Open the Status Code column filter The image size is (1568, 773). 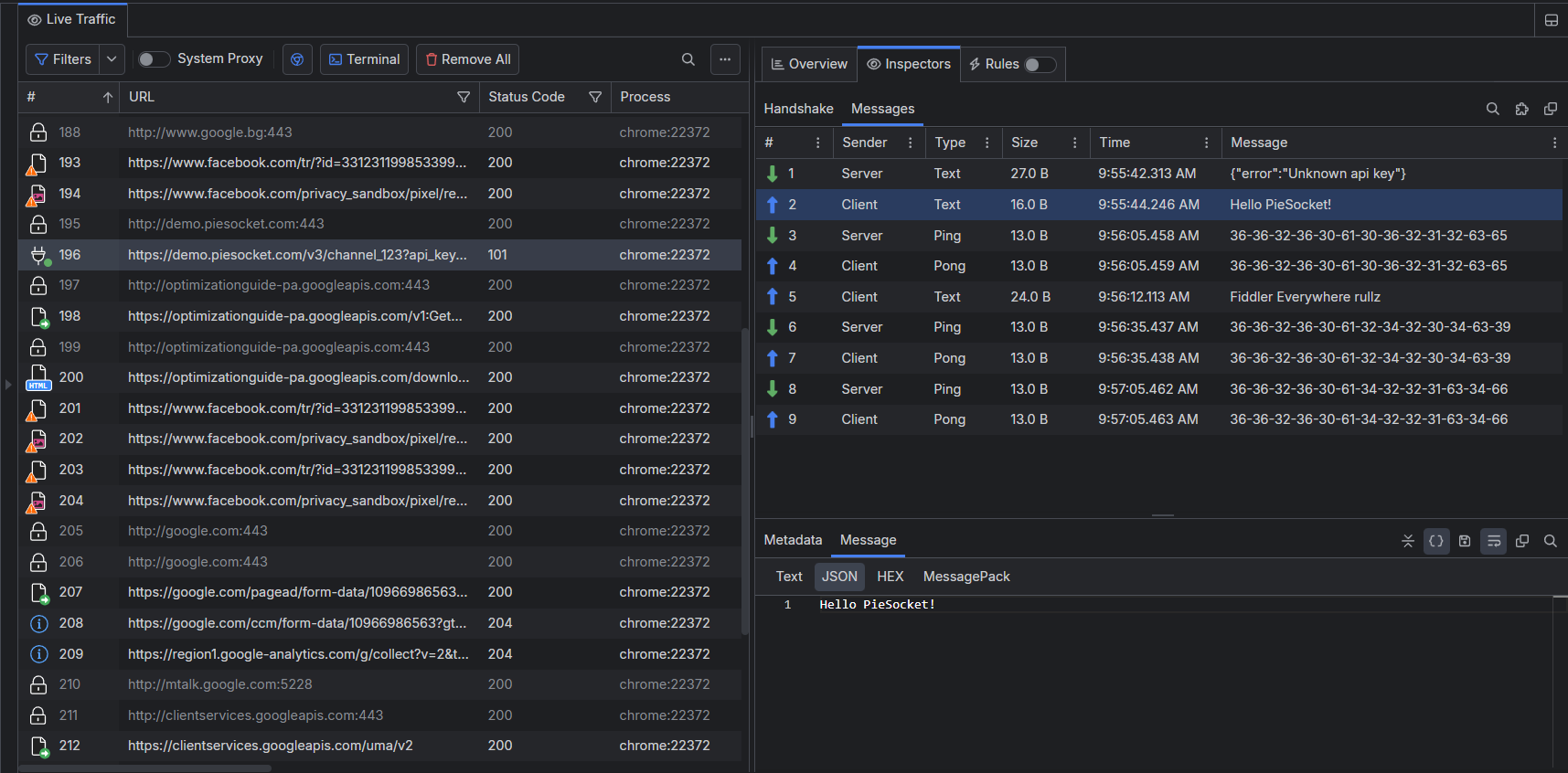coord(595,97)
